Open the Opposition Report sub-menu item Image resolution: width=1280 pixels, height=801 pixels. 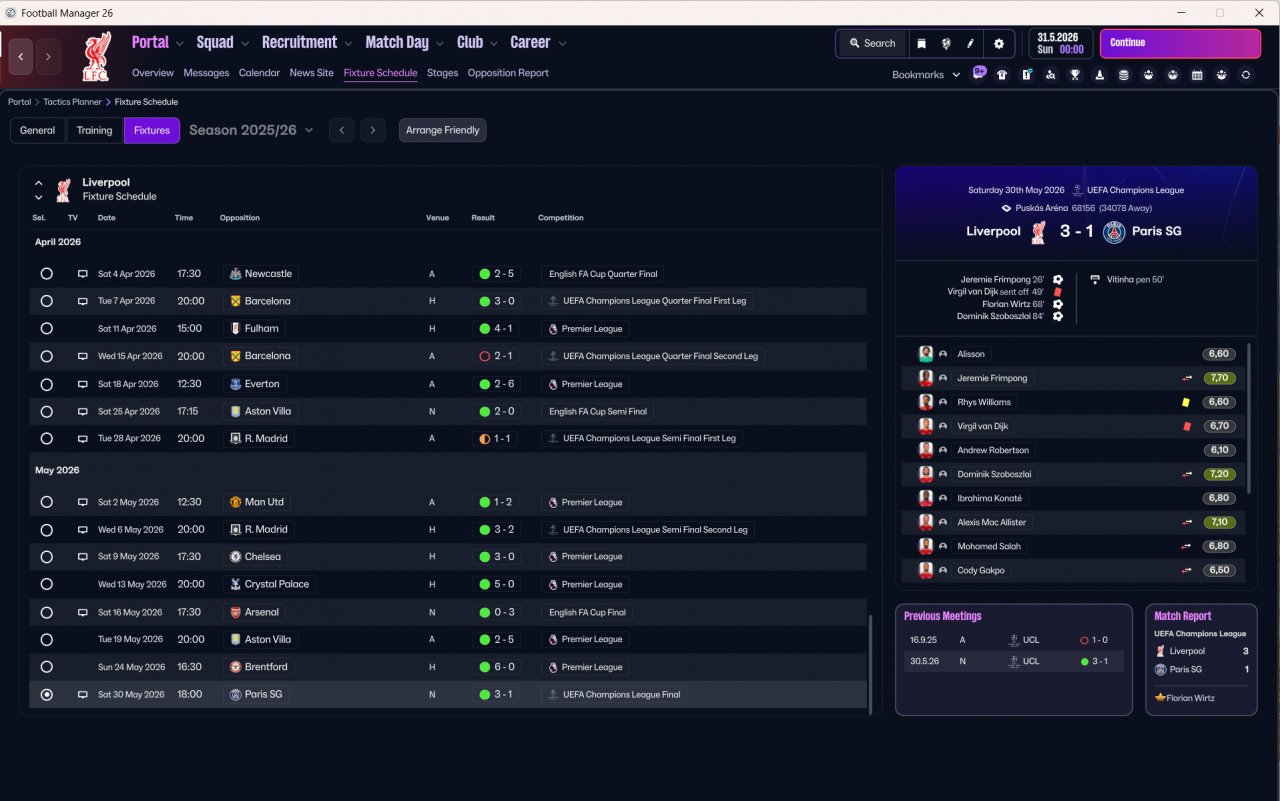(508, 73)
